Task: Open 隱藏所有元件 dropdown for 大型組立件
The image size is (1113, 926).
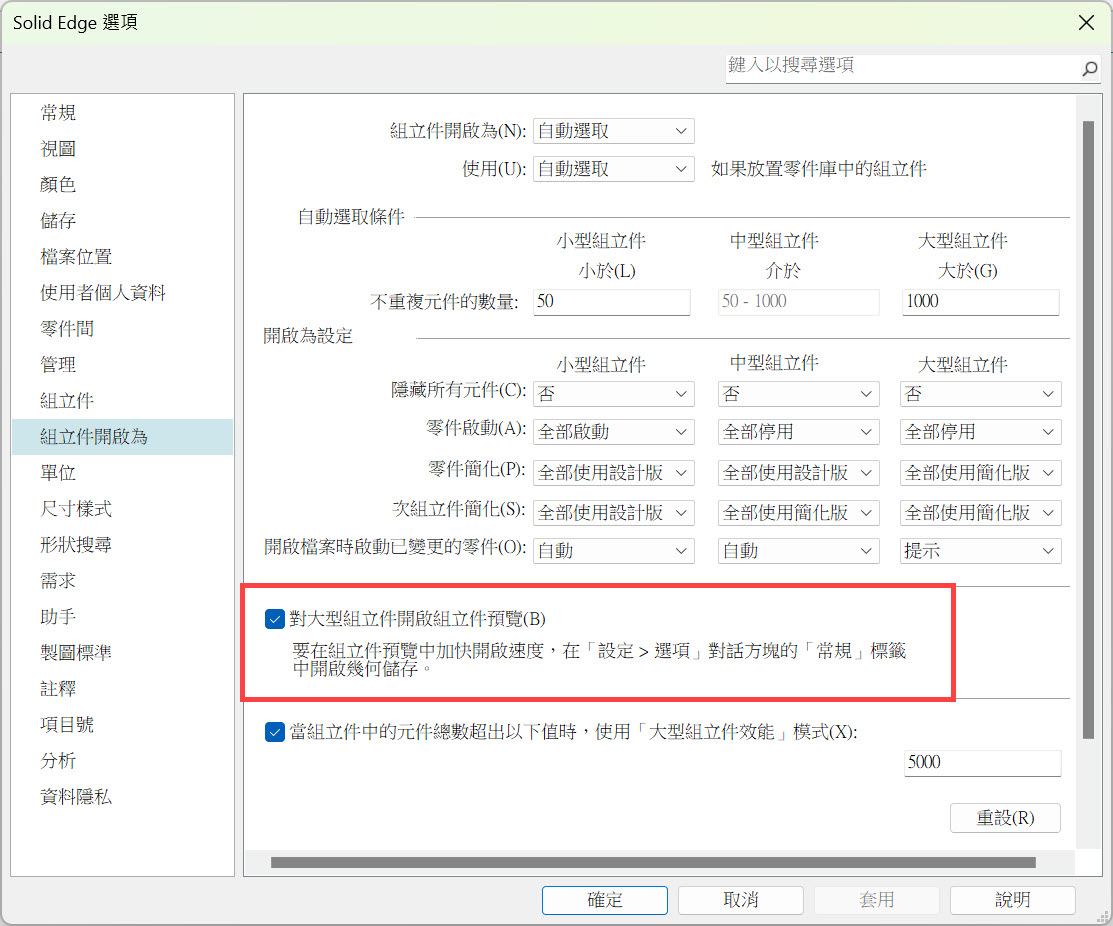Action: (x=980, y=394)
